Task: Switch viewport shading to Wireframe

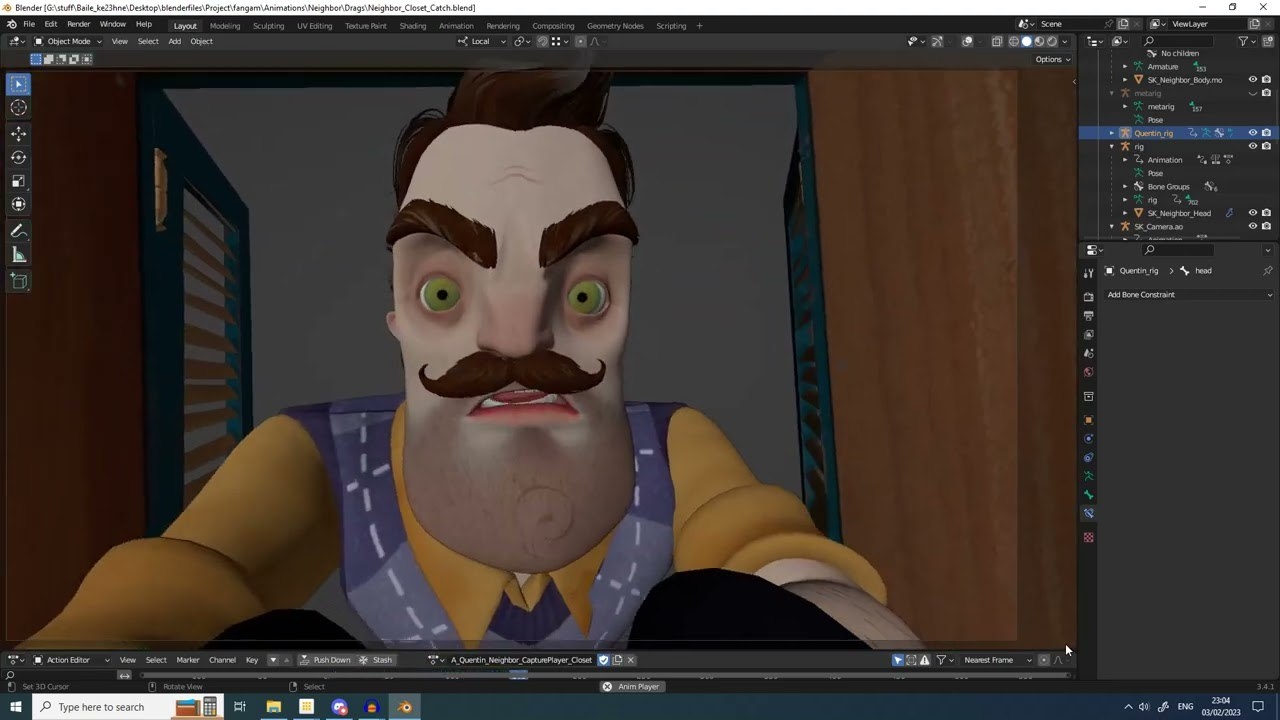Action: (x=1013, y=41)
